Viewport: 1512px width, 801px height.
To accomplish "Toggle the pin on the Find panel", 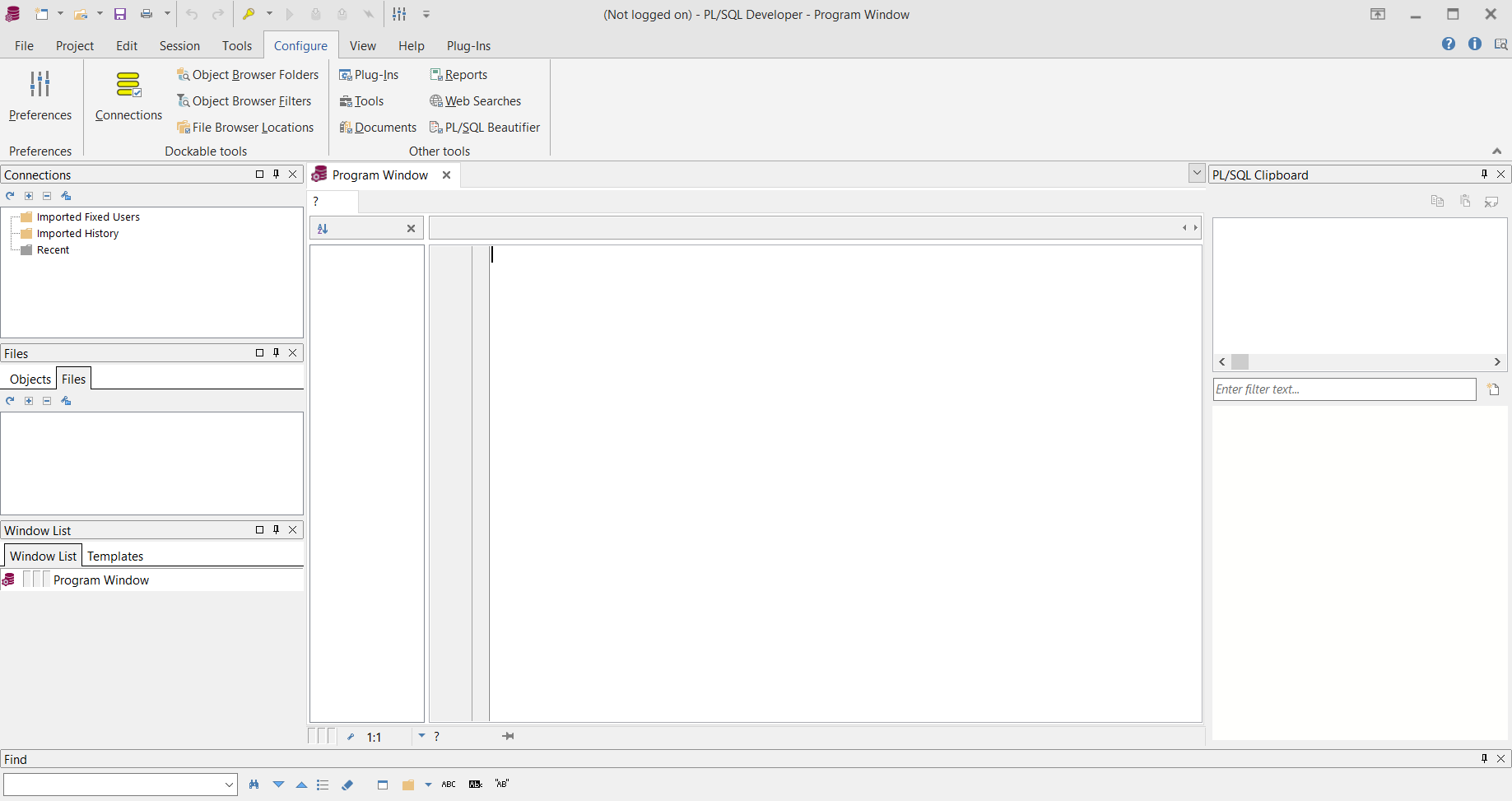I will click(1484, 759).
